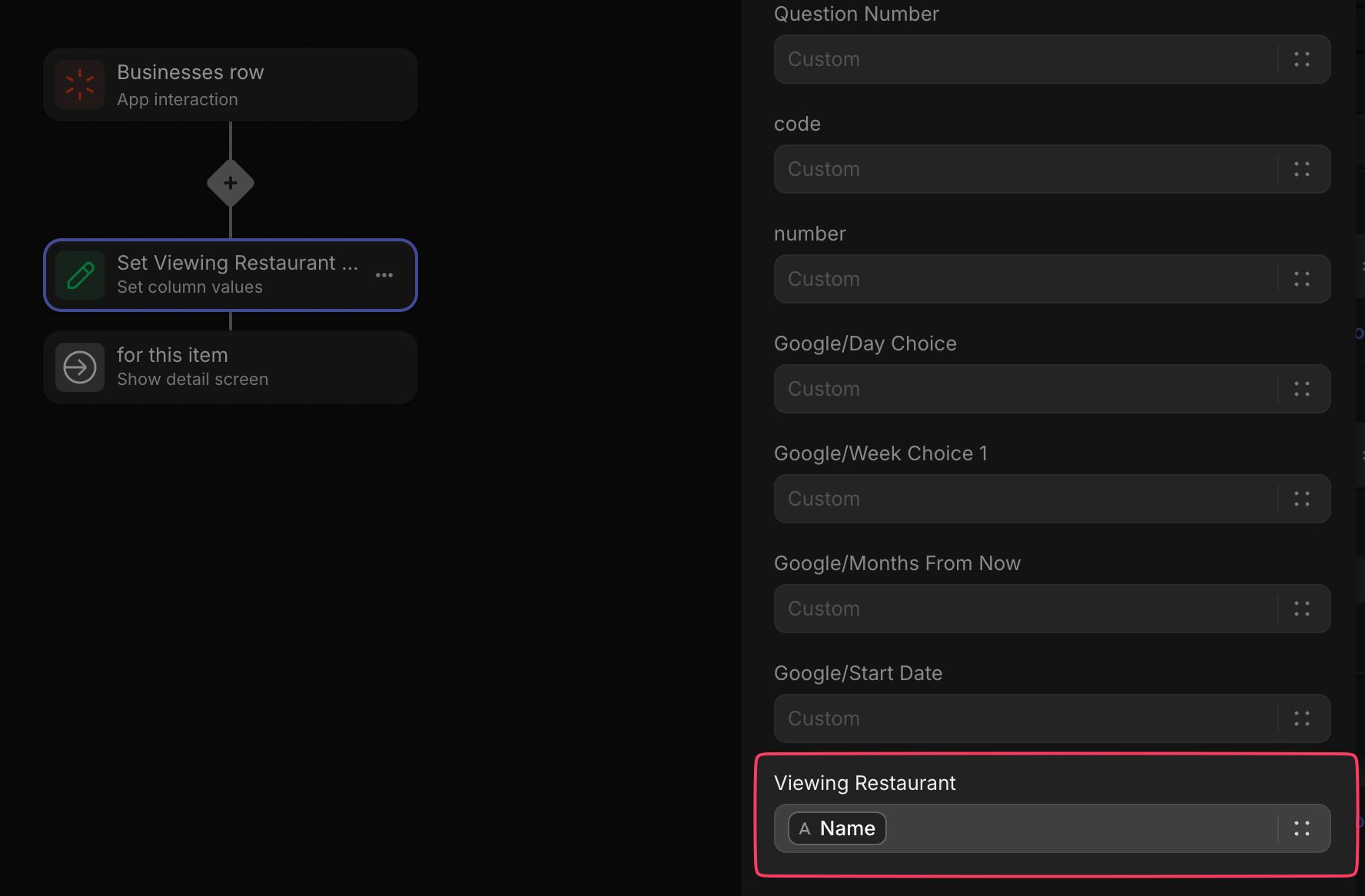Open the dots picker for Google/Start Date
This screenshot has width=1365, height=896.
(x=1302, y=718)
